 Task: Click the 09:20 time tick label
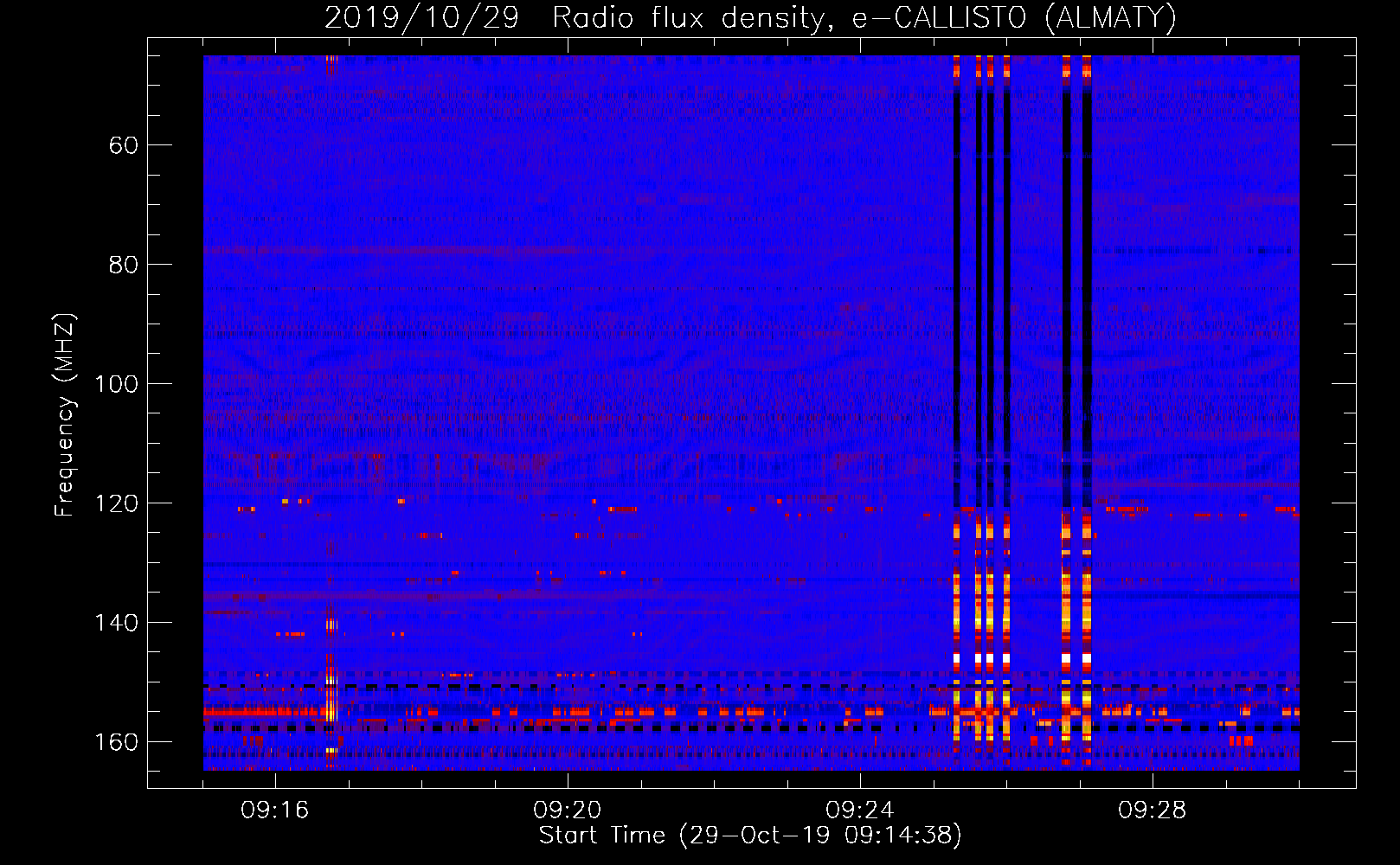point(568,811)
